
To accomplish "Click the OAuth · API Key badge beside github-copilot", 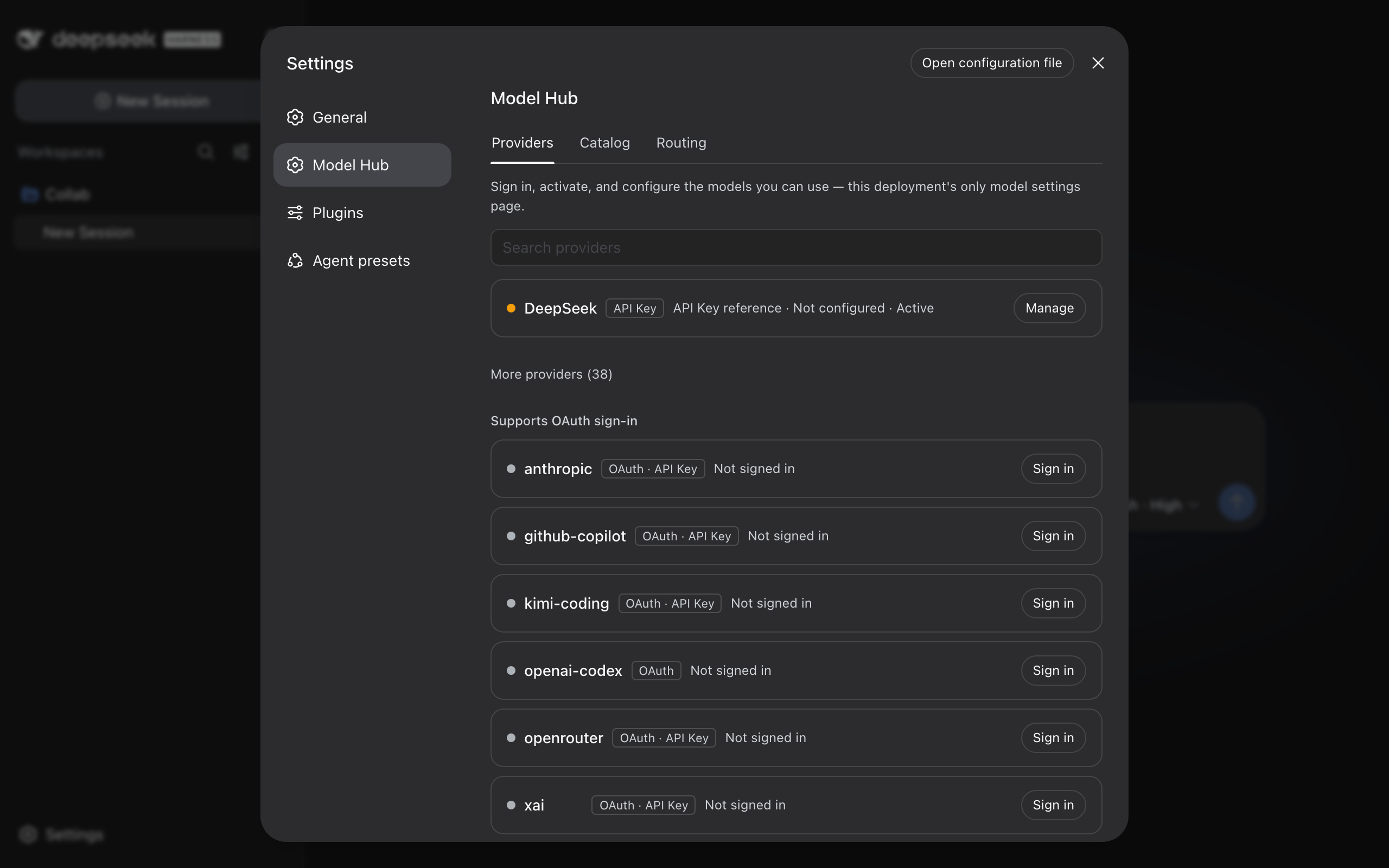I will coord(686,535).
